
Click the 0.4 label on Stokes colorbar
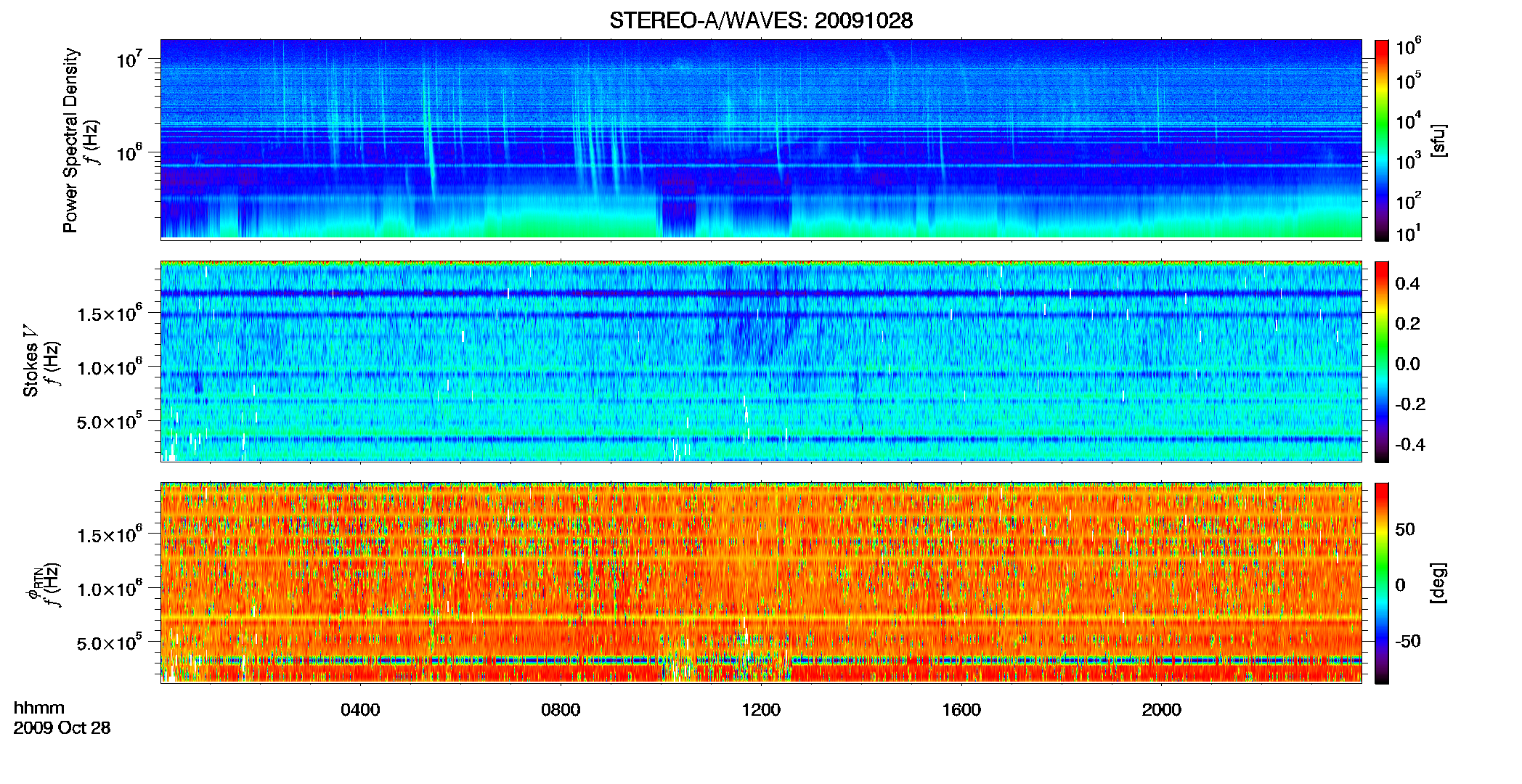(1407, 284)
